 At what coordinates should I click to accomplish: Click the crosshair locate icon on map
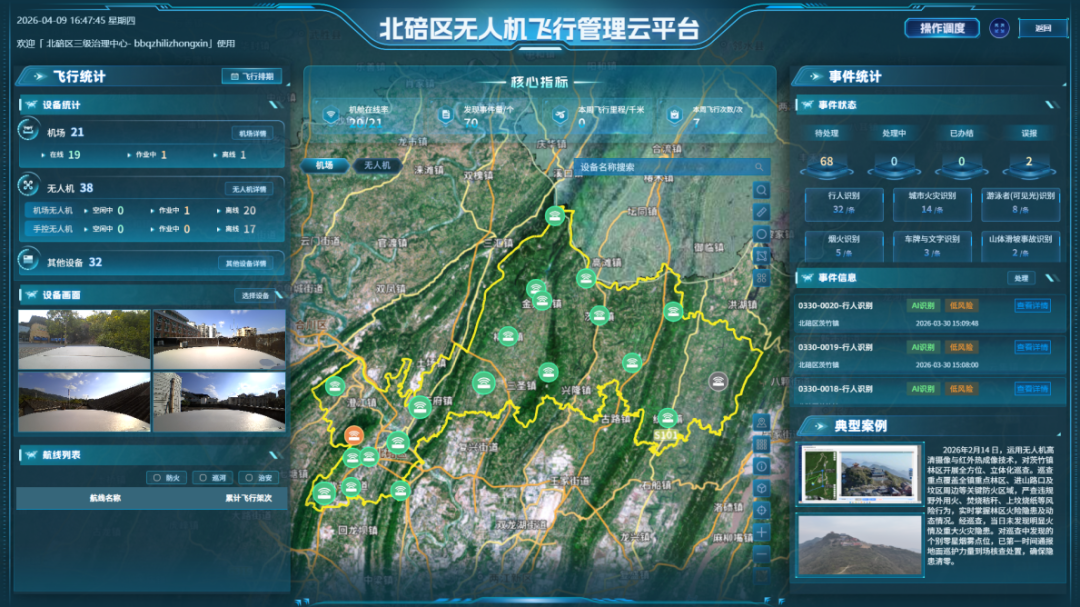pos(761,510)
